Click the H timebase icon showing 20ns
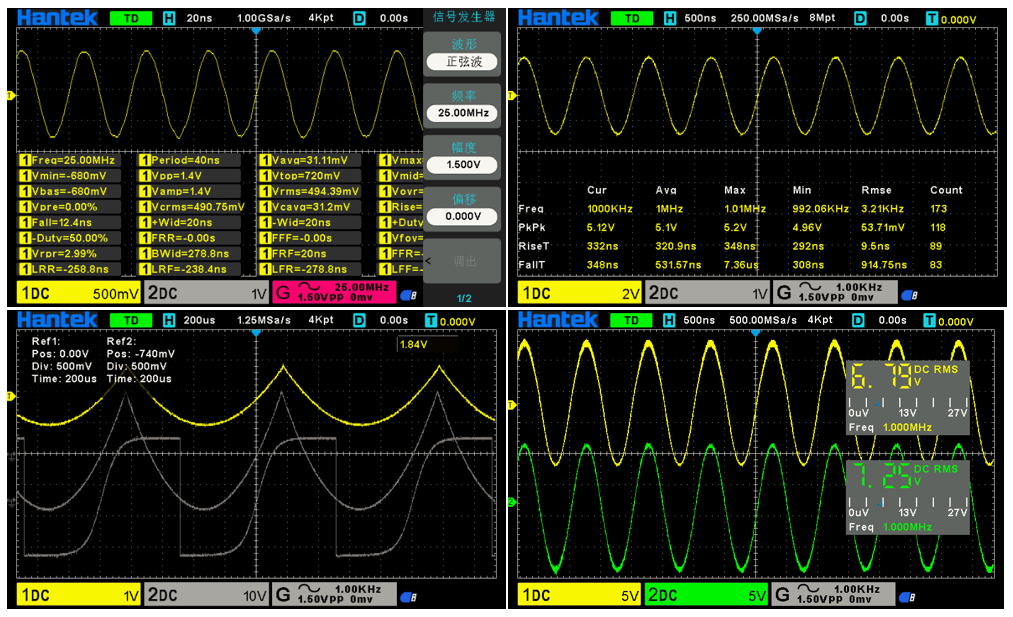The image size is (1013, 617). 168,18
